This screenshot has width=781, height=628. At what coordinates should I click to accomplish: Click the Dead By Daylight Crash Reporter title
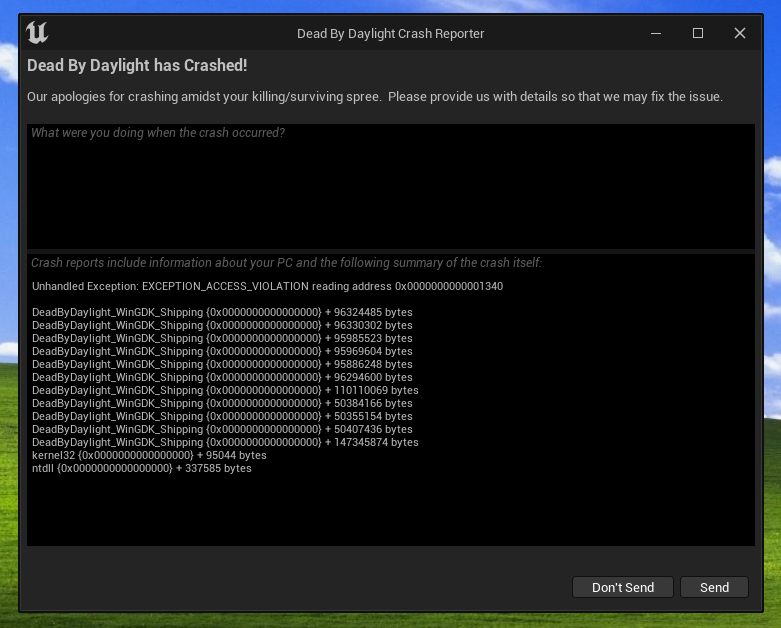tap(390, 33)
